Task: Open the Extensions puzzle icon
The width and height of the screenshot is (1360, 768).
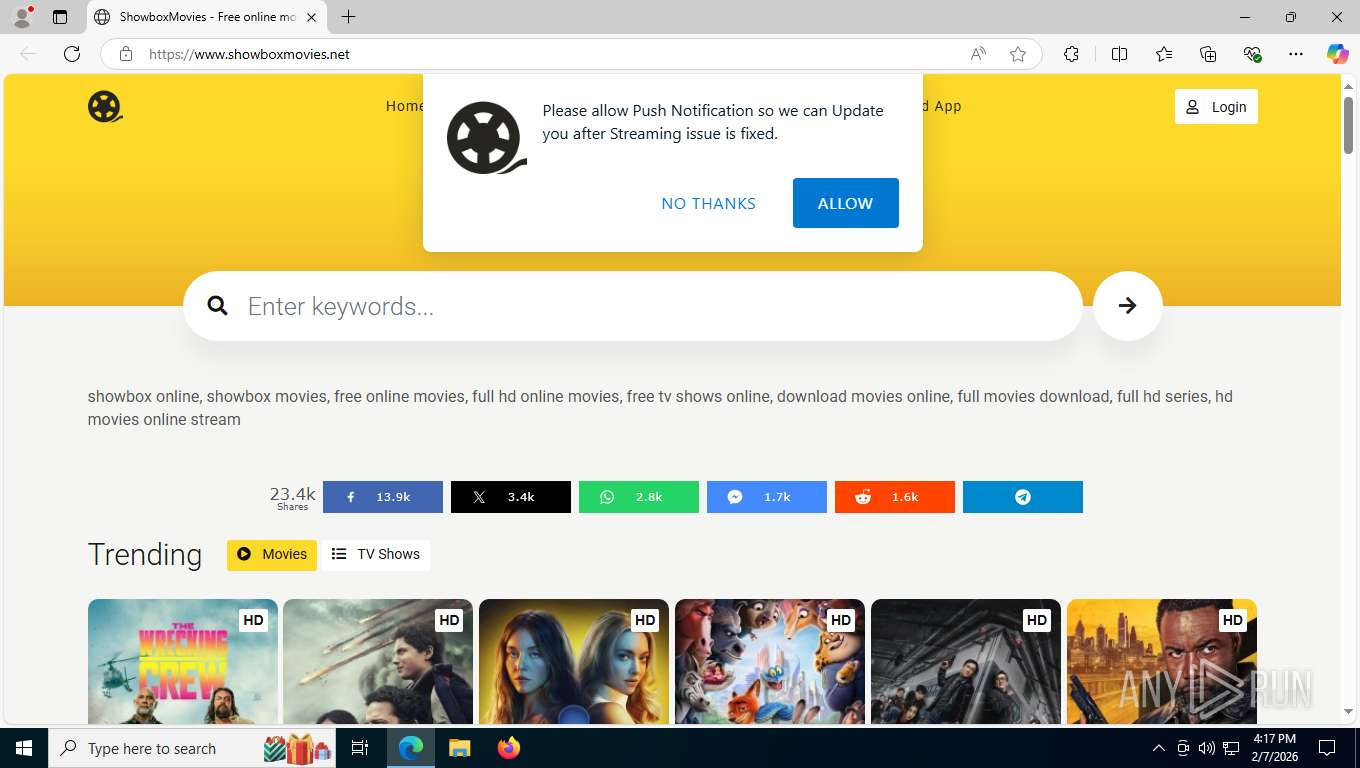Action: [x=1071, y=54]
